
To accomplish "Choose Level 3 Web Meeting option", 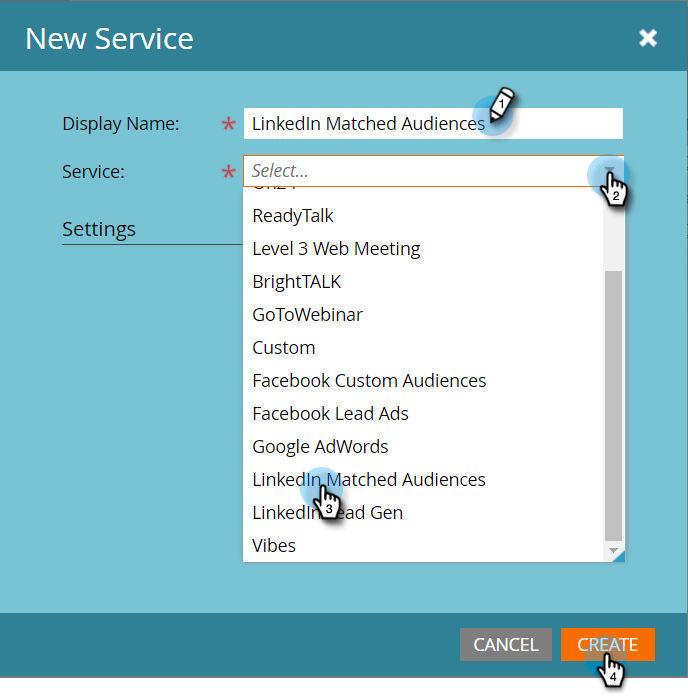I will [424, 249].
